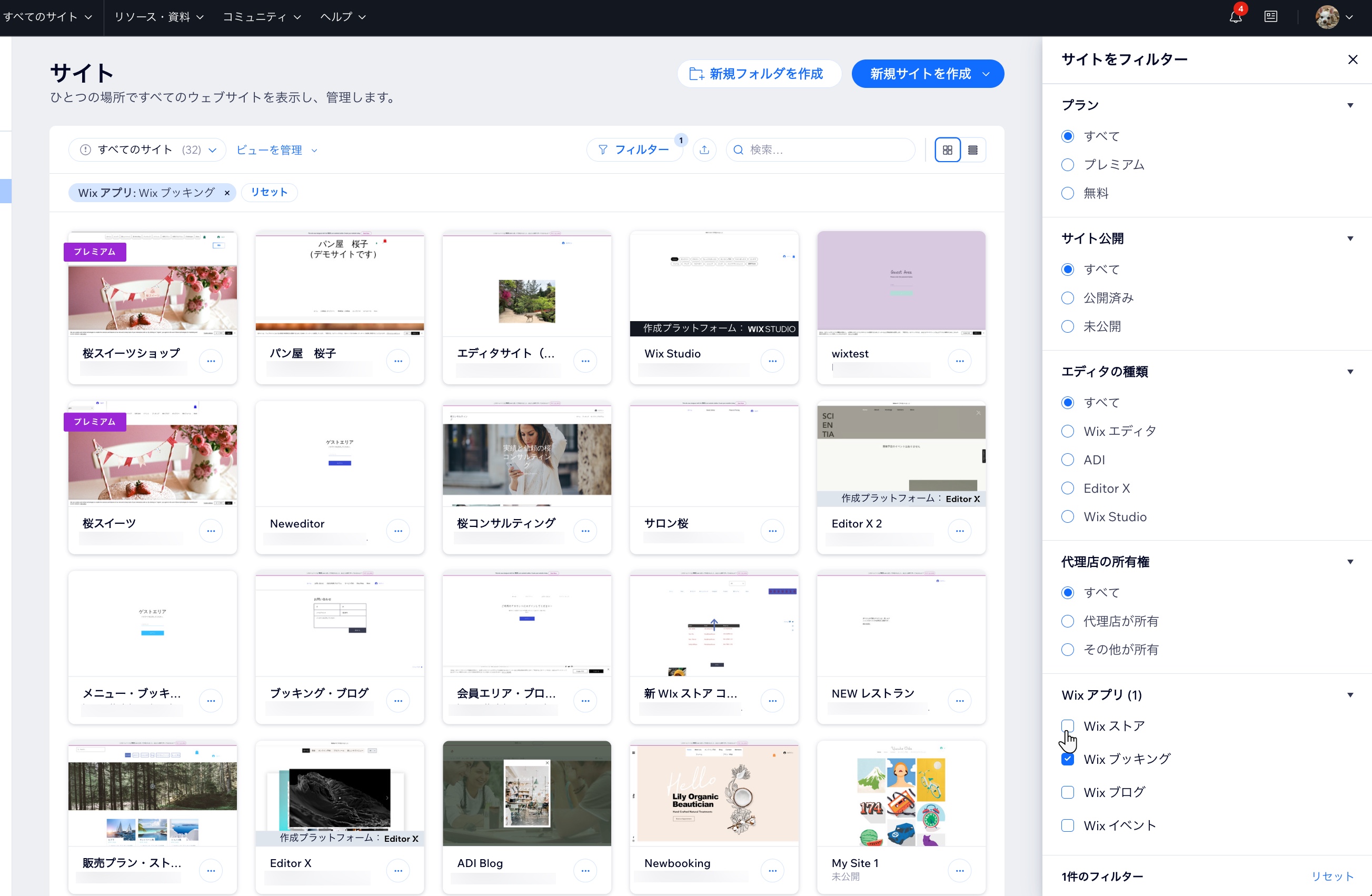Open more actions for wixtest site
The height and width of the screenshot is (896, 1372).
959,361
